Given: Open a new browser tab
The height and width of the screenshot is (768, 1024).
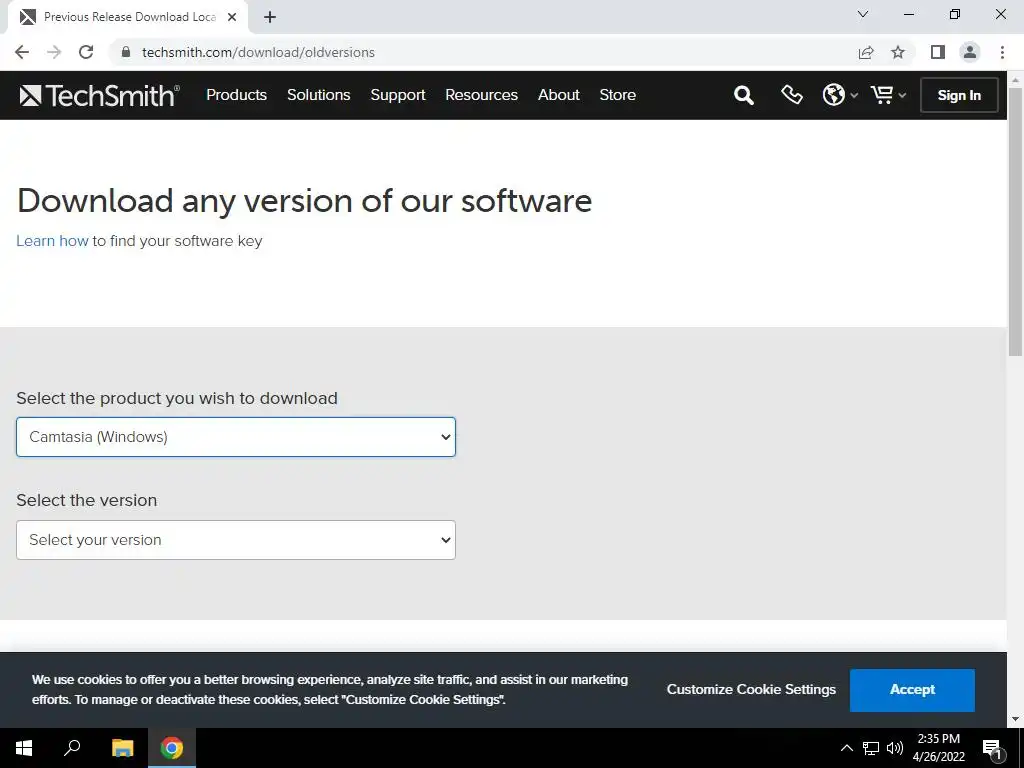Looking at the screenshot, I should pyautogui.click(x=270, y=18).
